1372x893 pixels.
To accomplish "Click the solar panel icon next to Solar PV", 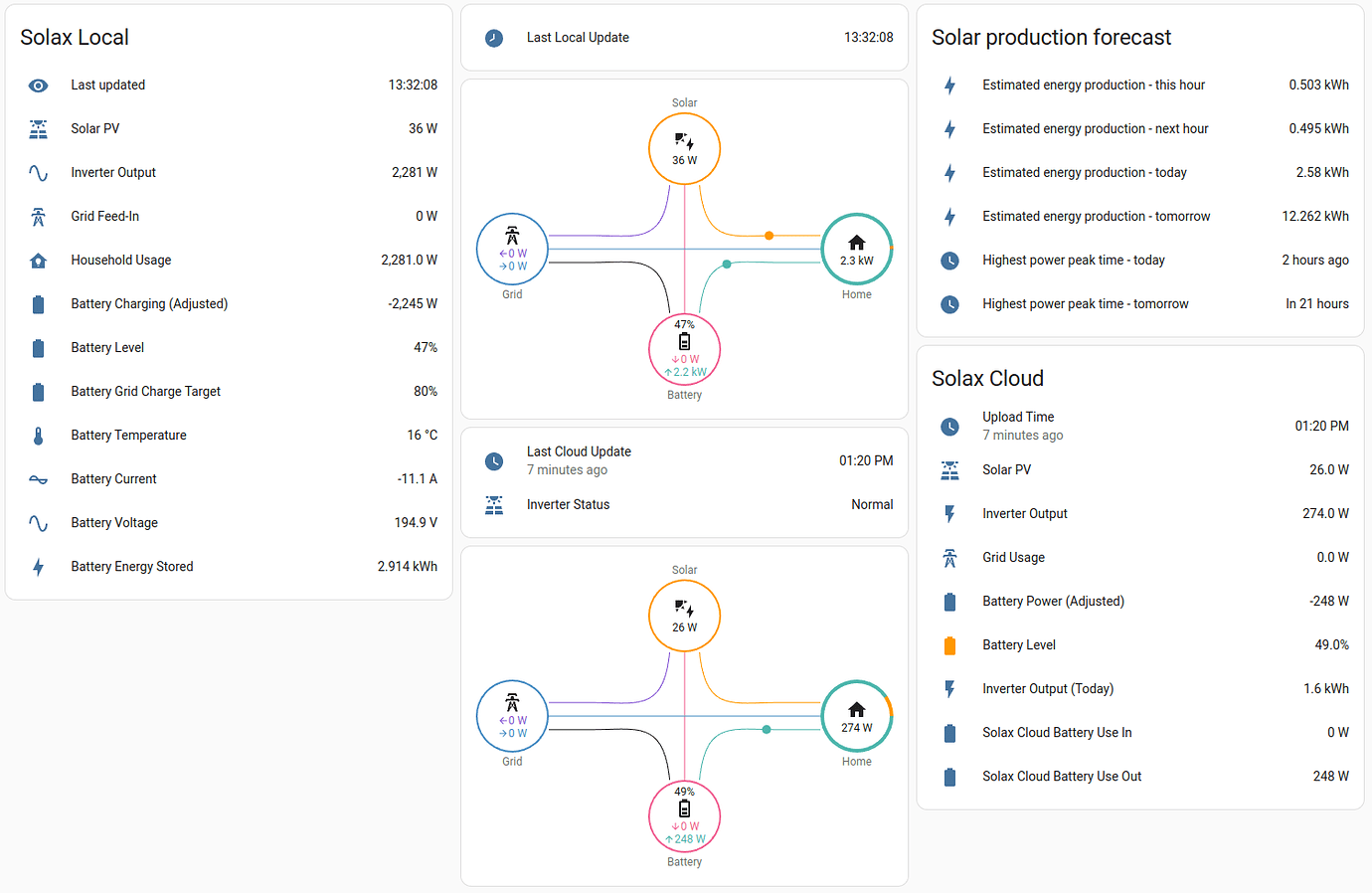I will click(x=38, y=128).
